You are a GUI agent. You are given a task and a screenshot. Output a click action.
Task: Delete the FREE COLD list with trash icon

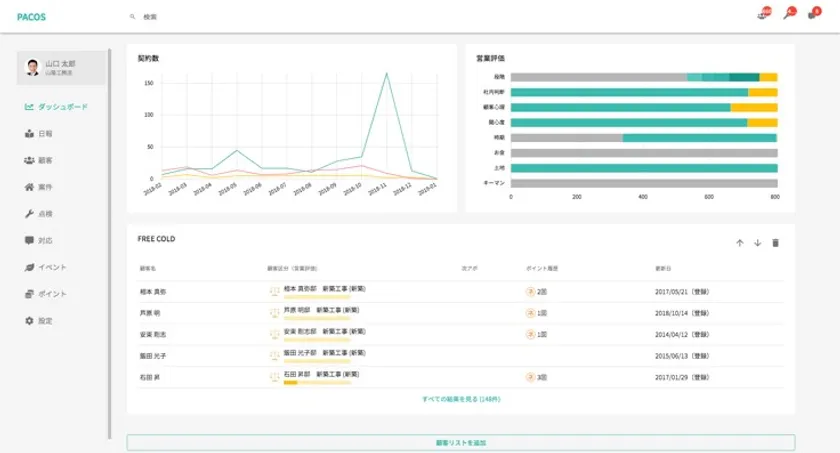pyautogui.click(x=775, y=243)
